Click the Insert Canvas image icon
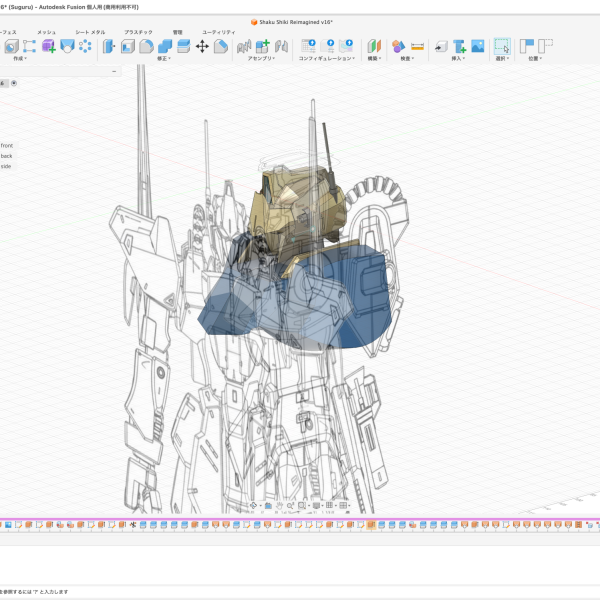 pos(478,46)
